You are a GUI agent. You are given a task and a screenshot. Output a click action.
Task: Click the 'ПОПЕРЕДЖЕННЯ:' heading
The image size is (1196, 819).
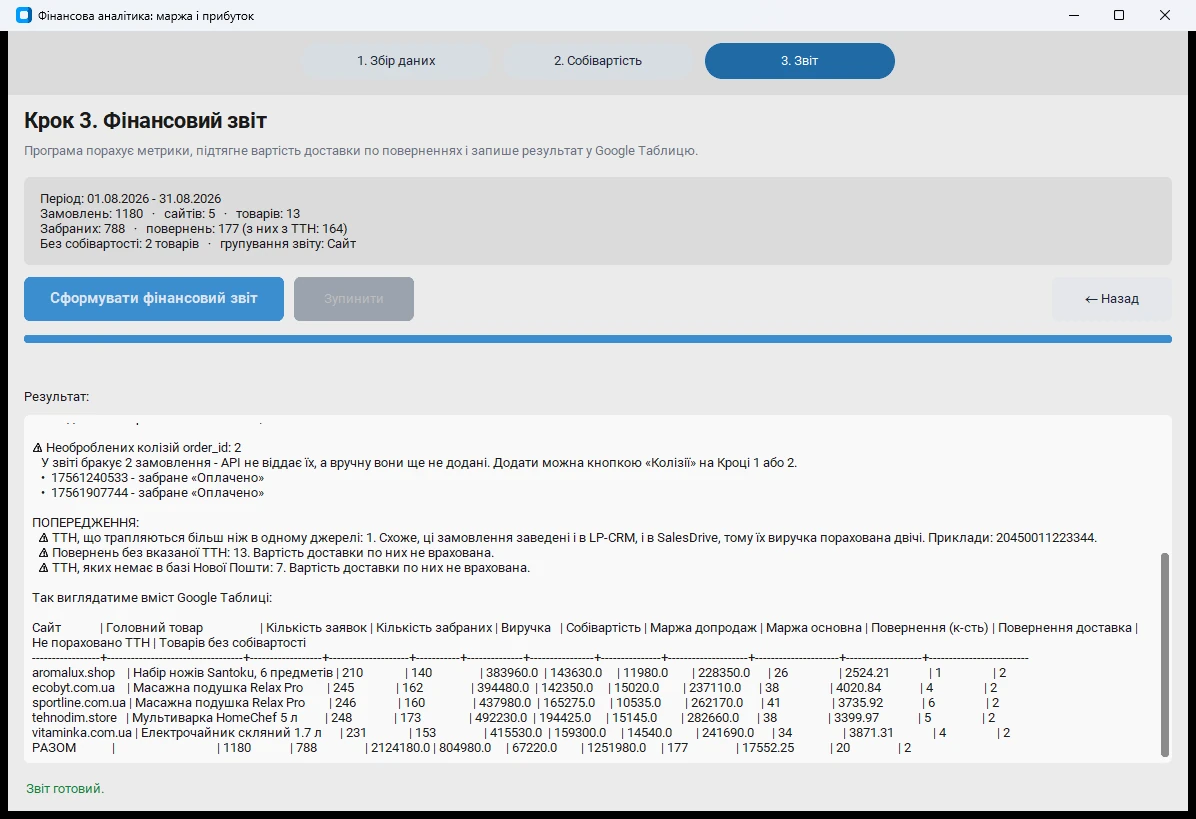pyautogui.click(x=85, y=523)
